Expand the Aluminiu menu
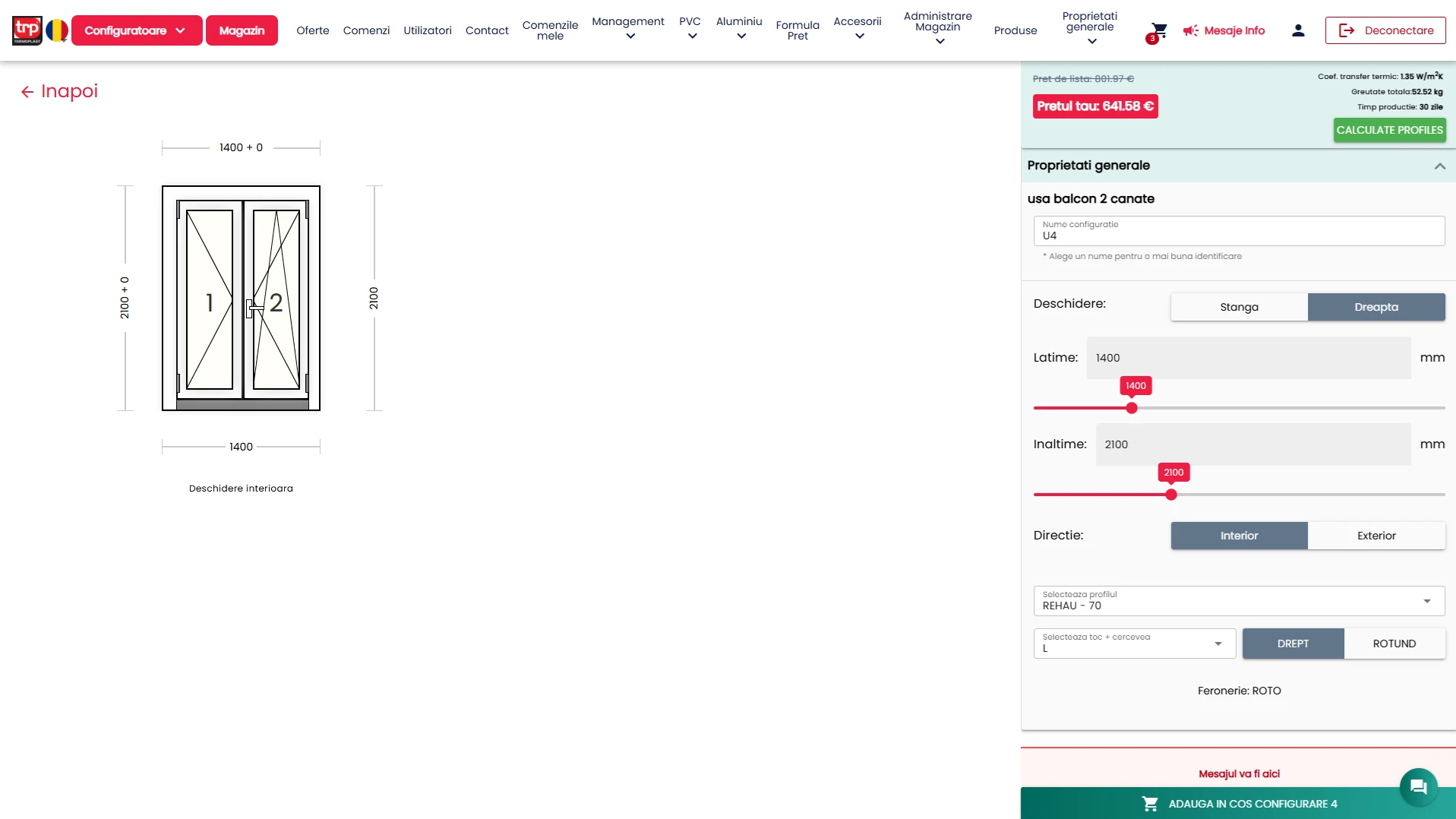The width and height of the screenshot is (1456, 819). tap(739, 29)
